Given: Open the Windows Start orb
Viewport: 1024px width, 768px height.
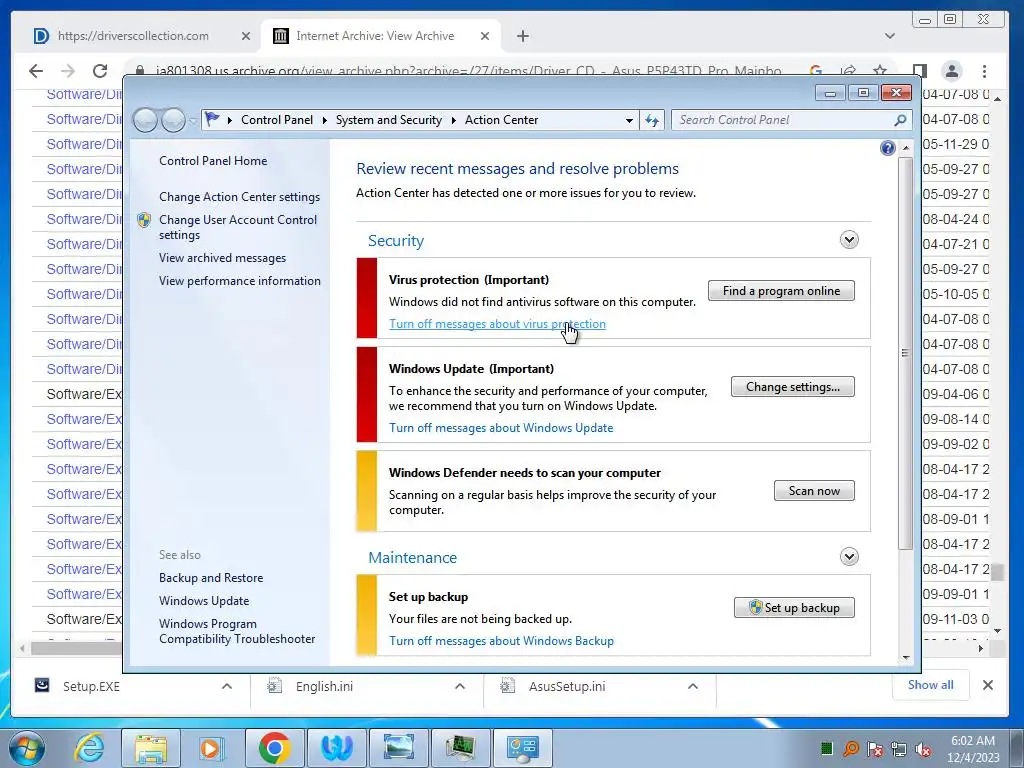Looking at the screenshot, I should tap(27, 748).
